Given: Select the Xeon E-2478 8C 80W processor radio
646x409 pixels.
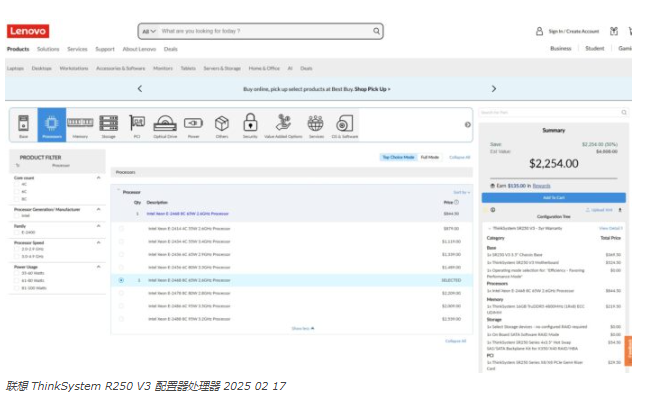Looking at the screenshot, I should 121,293.
